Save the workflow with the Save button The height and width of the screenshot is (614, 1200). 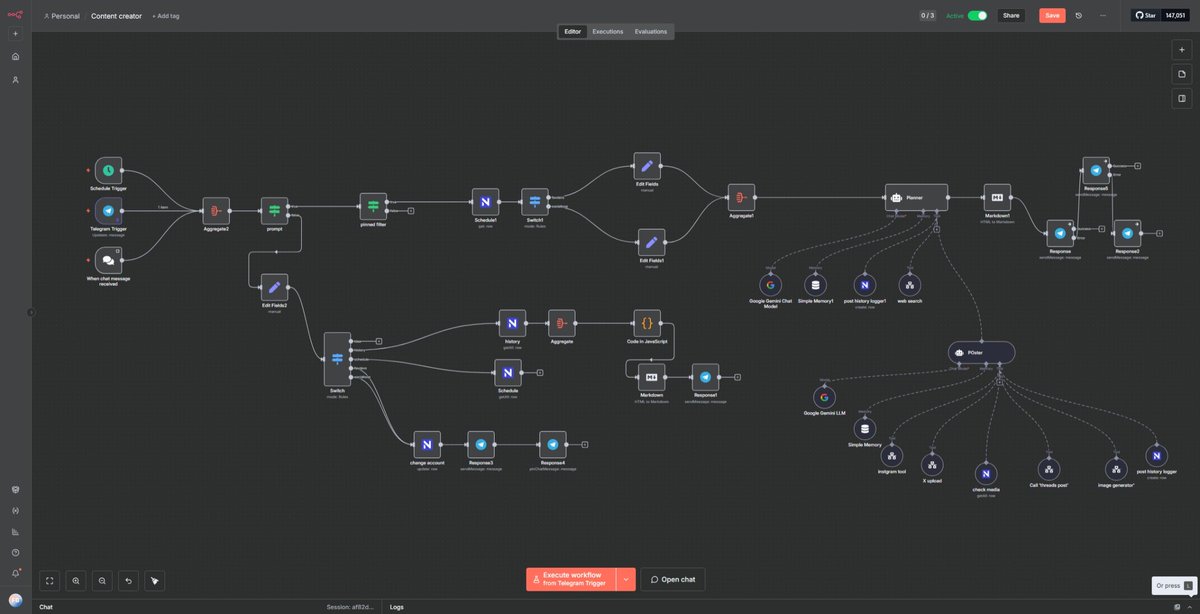point(1051,15)
